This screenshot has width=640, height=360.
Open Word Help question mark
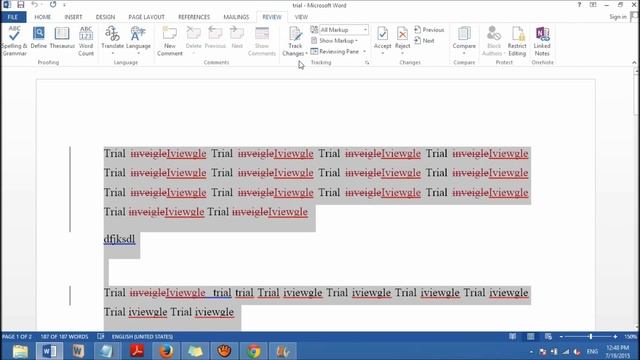point(579,5)
